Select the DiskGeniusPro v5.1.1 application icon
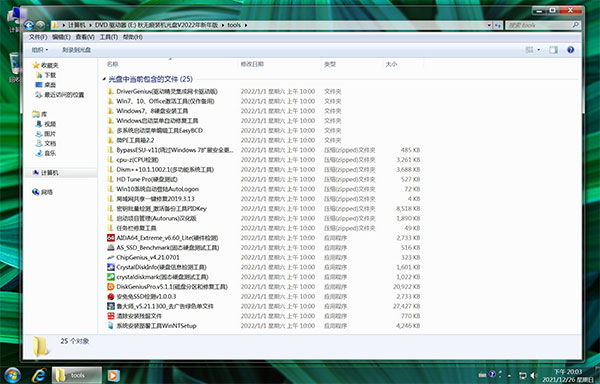 click(x=111, y=286)
